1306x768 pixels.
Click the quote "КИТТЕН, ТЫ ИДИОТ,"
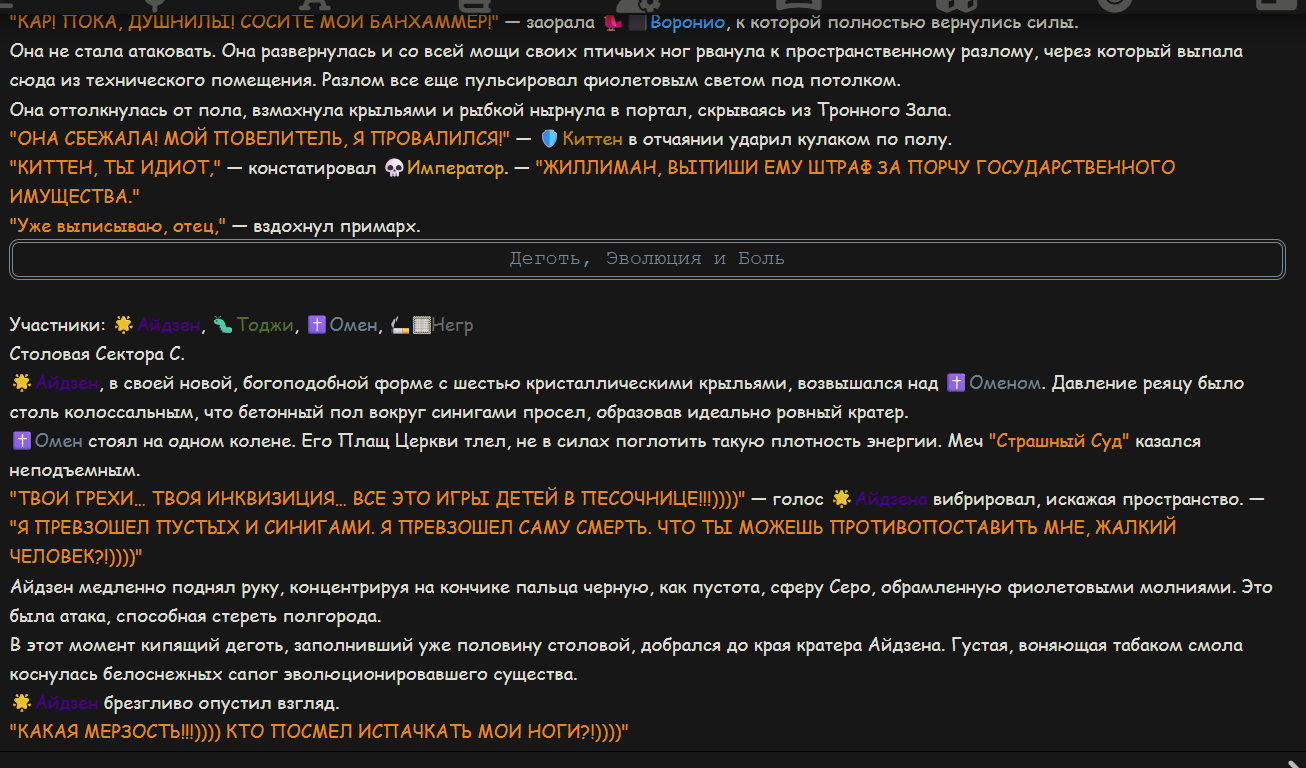[114, 168]
